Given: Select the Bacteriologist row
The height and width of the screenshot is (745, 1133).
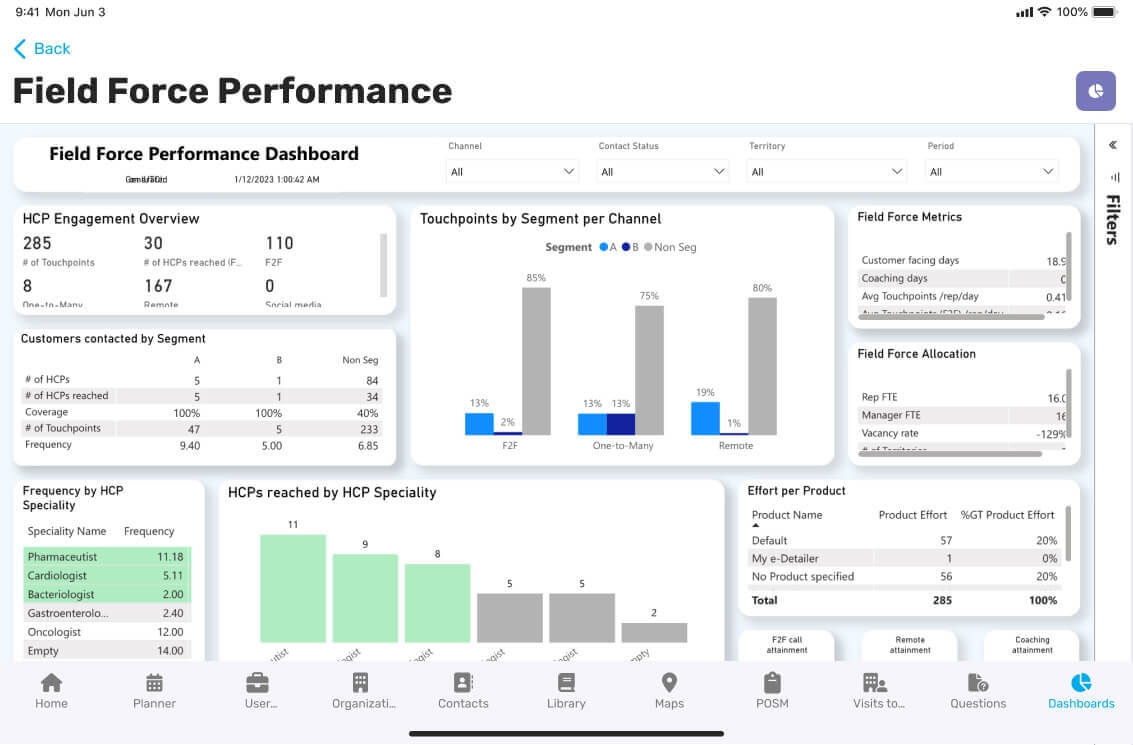Looking at the screenshot, I should [x=107, y=595].
